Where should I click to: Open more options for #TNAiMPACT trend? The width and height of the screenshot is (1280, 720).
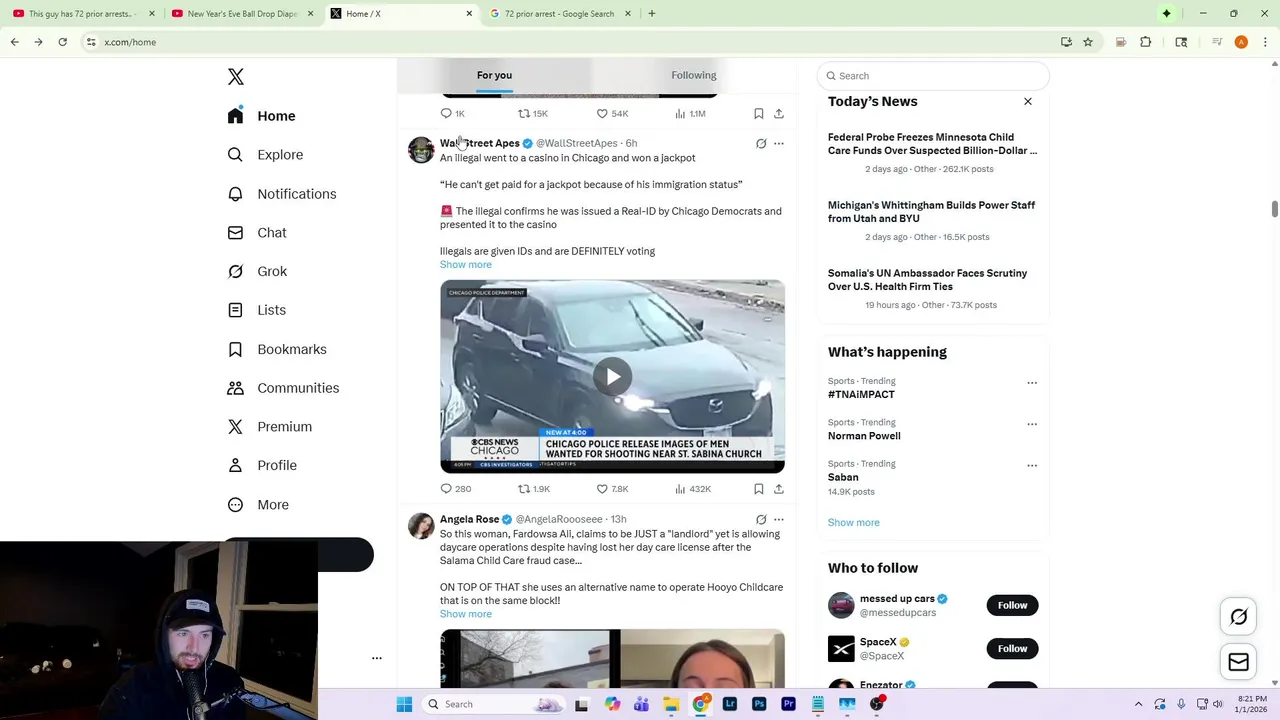click(1032, 383)
